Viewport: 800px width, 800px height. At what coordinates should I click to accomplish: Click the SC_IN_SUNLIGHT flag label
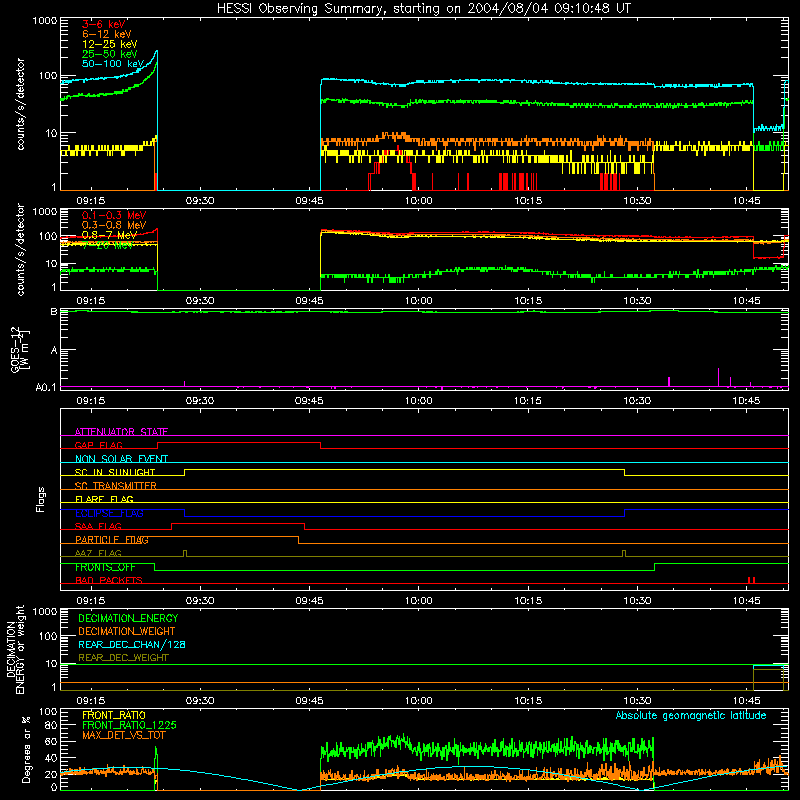(115, 472)
